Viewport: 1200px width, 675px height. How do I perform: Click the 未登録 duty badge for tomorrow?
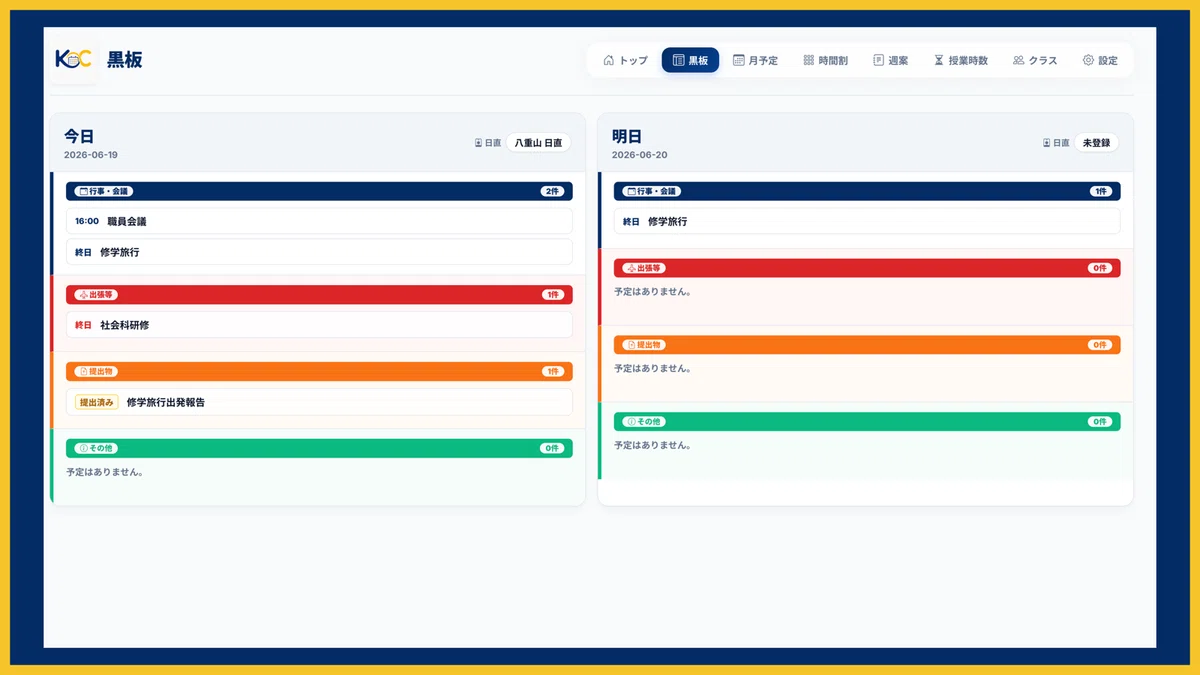(1096, 143)
